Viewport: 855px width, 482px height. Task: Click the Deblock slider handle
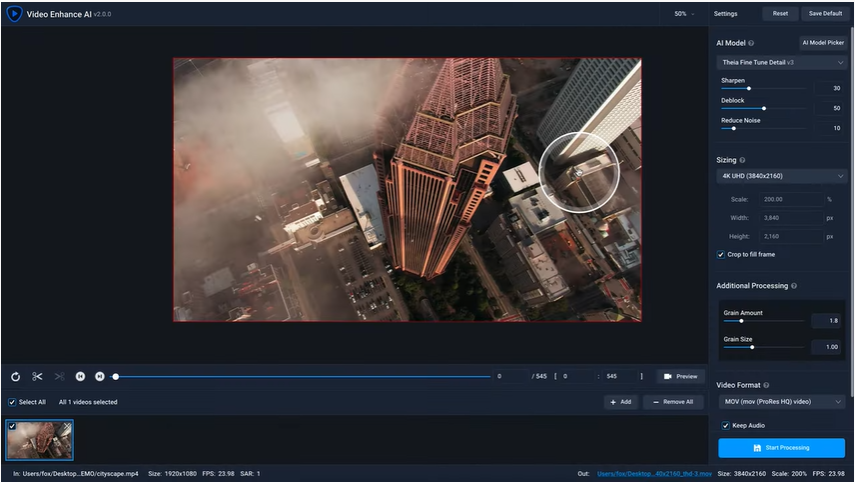(764, 109)
